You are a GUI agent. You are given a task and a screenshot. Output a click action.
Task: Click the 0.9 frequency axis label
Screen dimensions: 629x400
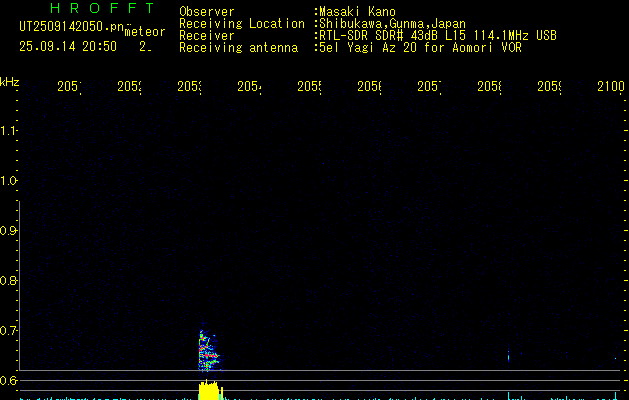coord(8,231)
